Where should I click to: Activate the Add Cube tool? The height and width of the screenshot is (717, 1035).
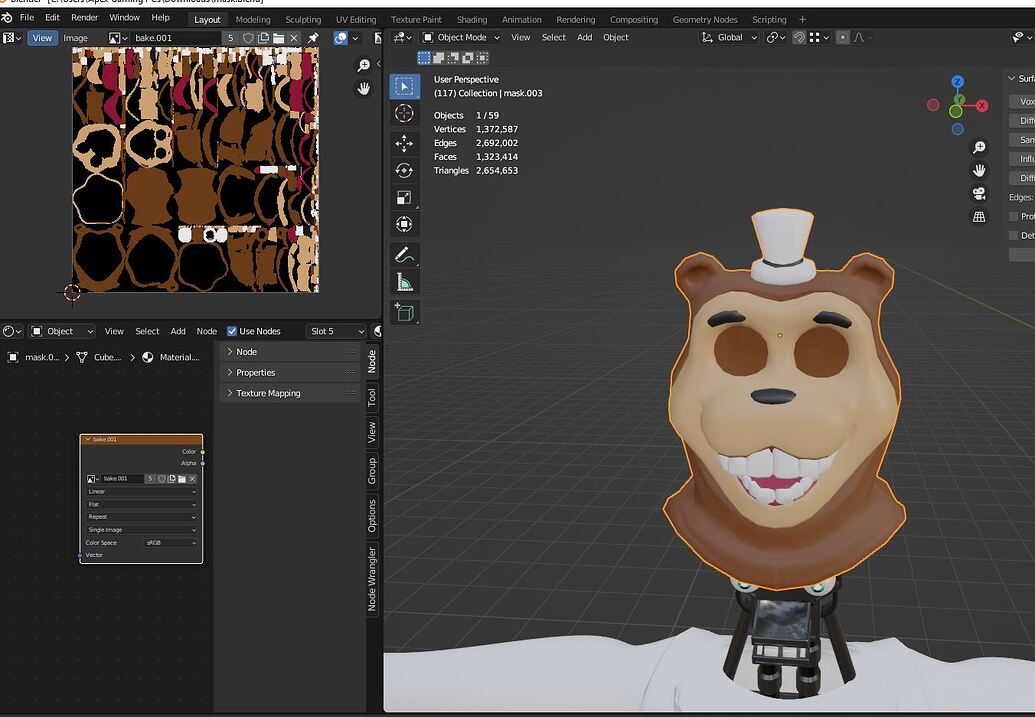coord(404,312)
